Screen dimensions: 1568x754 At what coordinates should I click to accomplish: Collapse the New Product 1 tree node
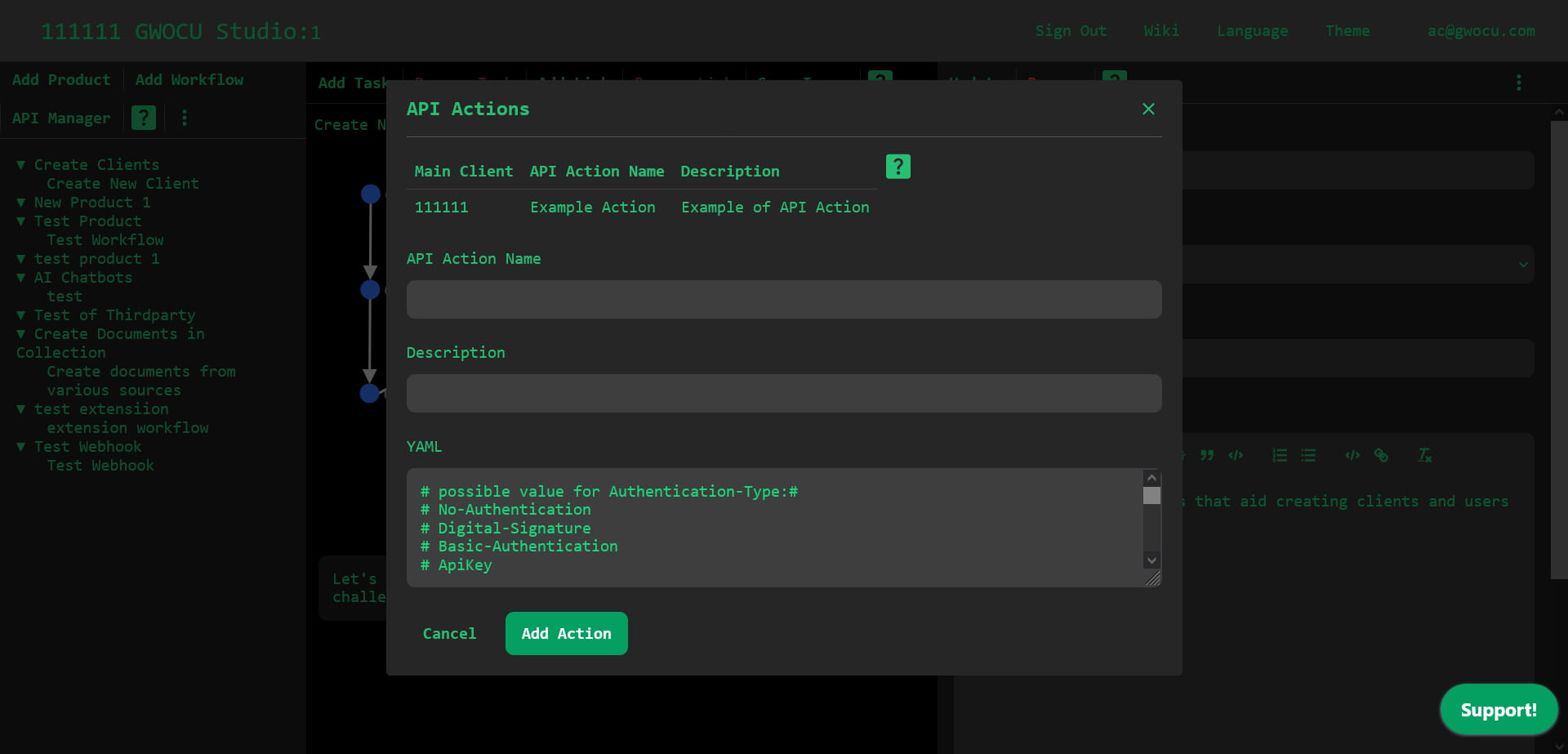21,203
